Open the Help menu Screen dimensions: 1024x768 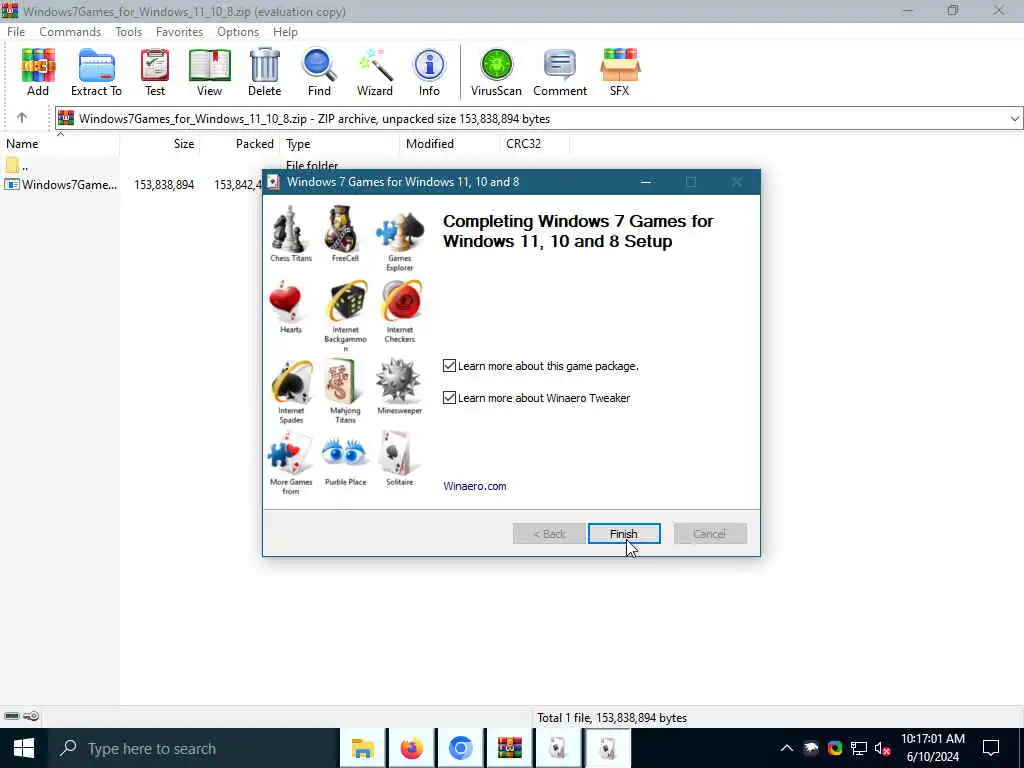coord(285,31)
